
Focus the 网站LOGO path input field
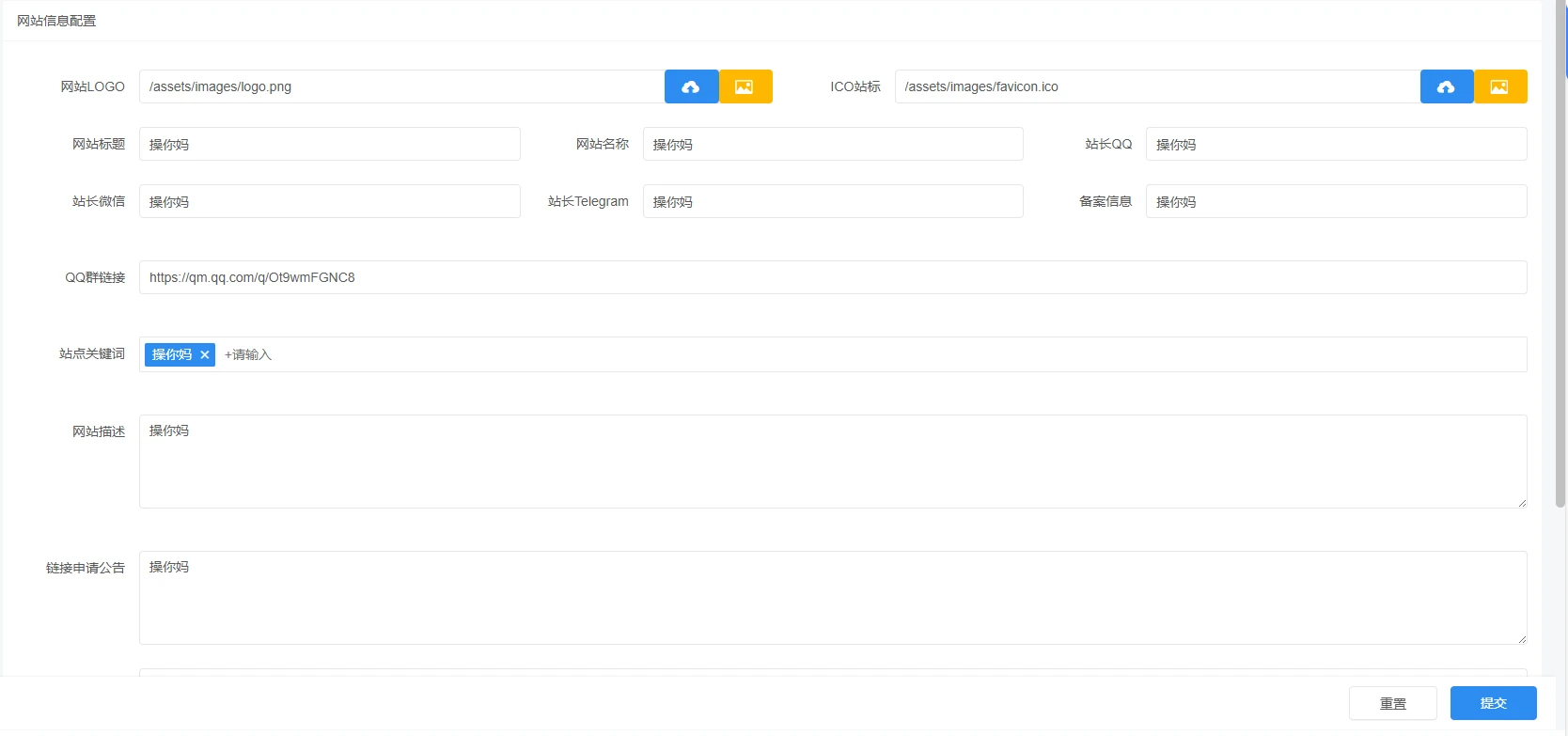401,86
